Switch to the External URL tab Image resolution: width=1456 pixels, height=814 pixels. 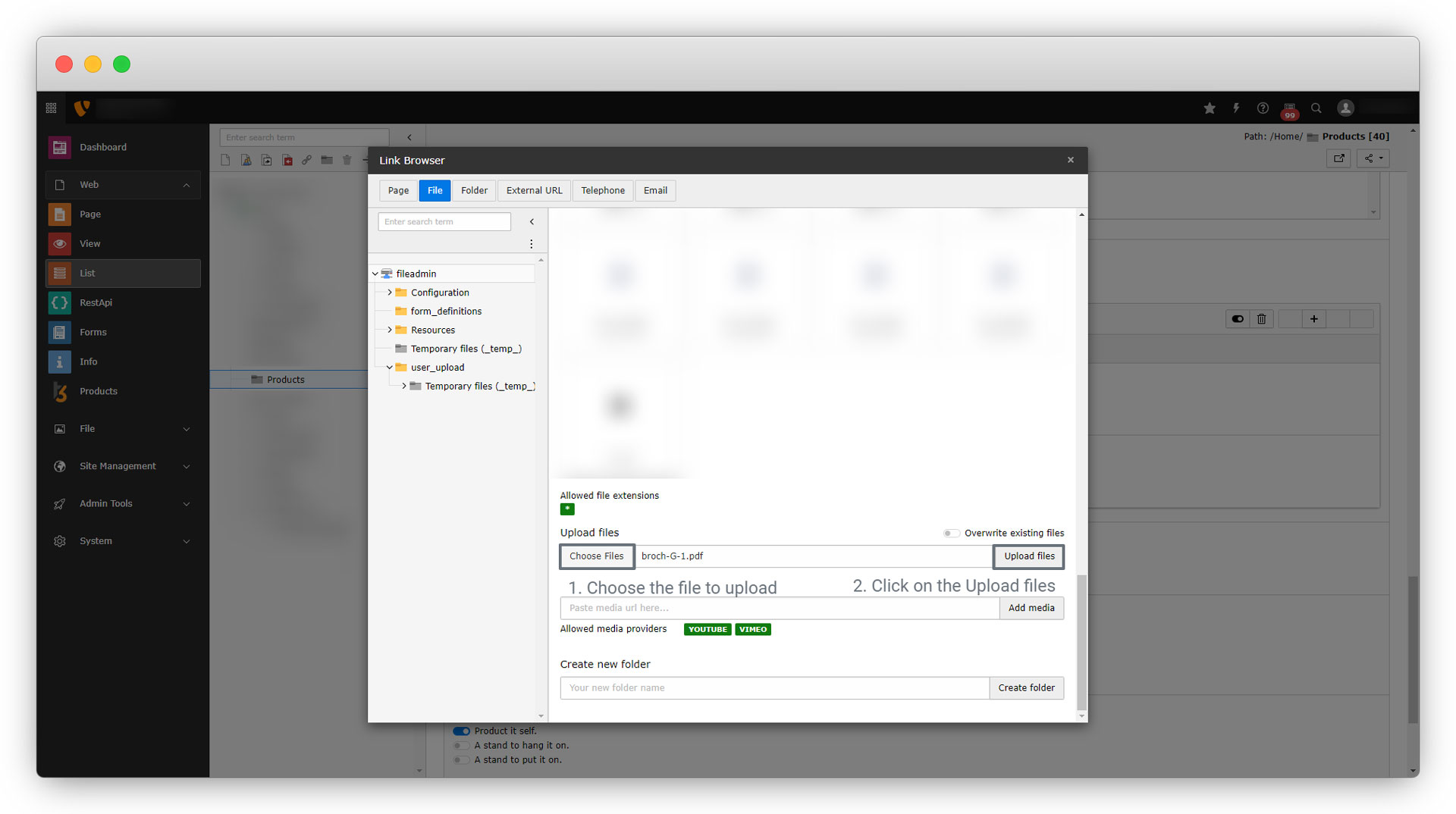coord(534,190)
